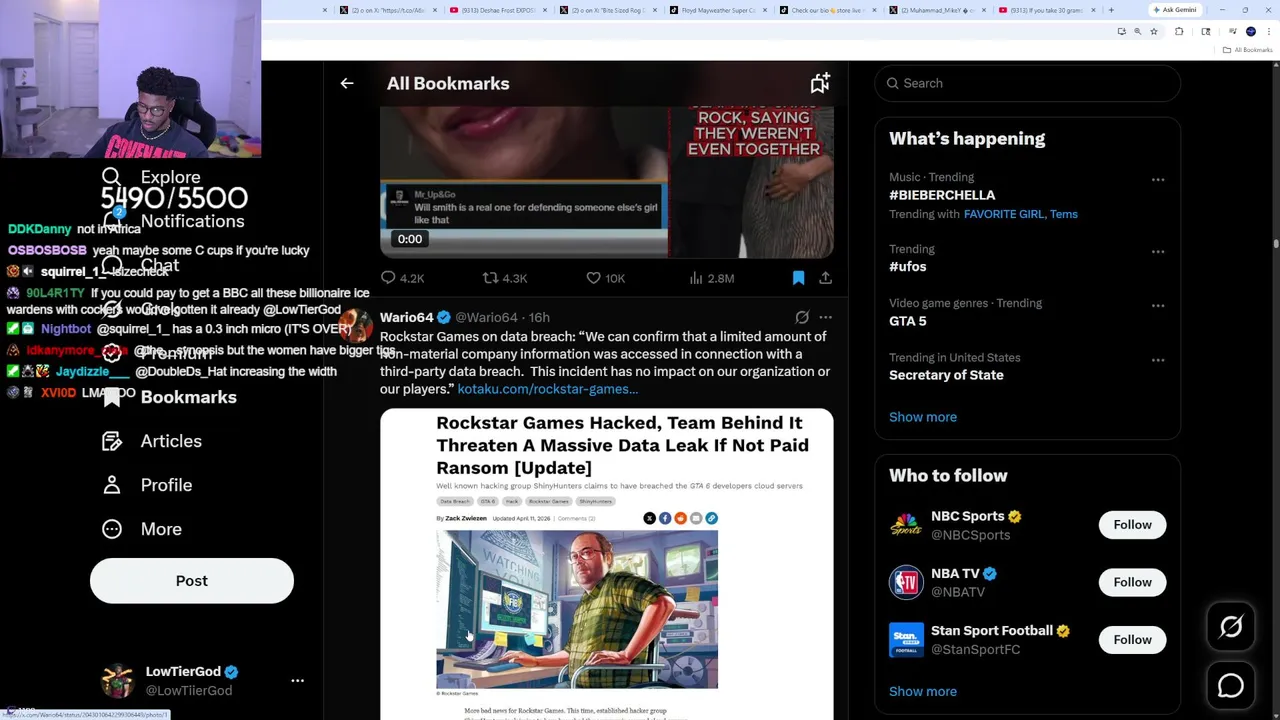Open the three-dot menu on Wario64's post
1280x720 pixels.
tap(825, 317)
